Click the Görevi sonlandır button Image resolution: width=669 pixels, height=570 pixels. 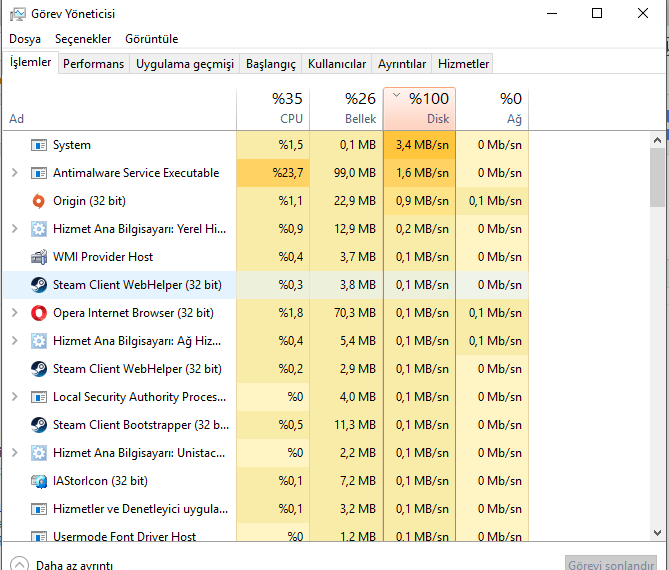click(x=611, y=564)
